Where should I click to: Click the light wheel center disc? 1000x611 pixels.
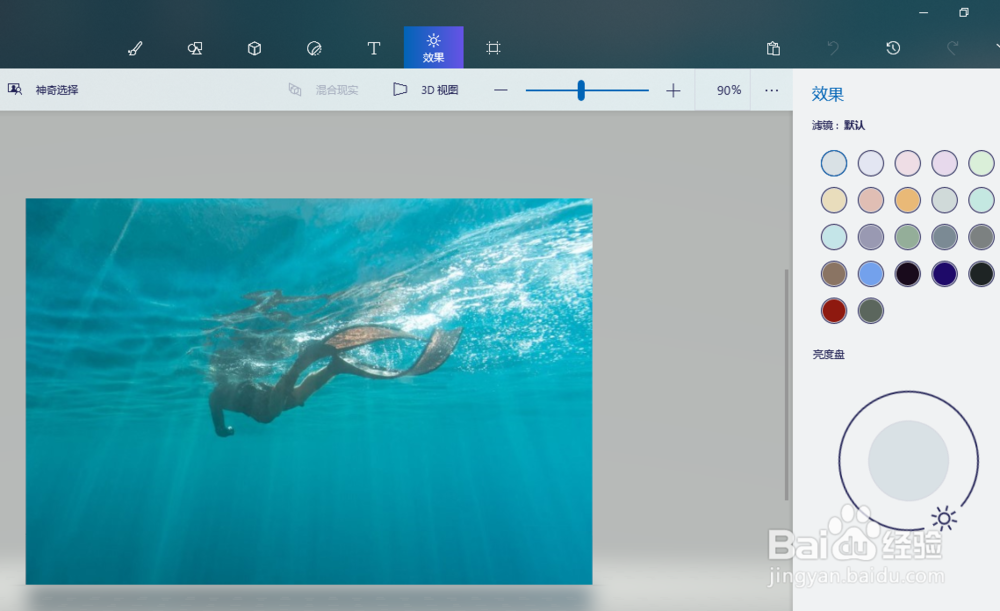[x=908, y=460]
